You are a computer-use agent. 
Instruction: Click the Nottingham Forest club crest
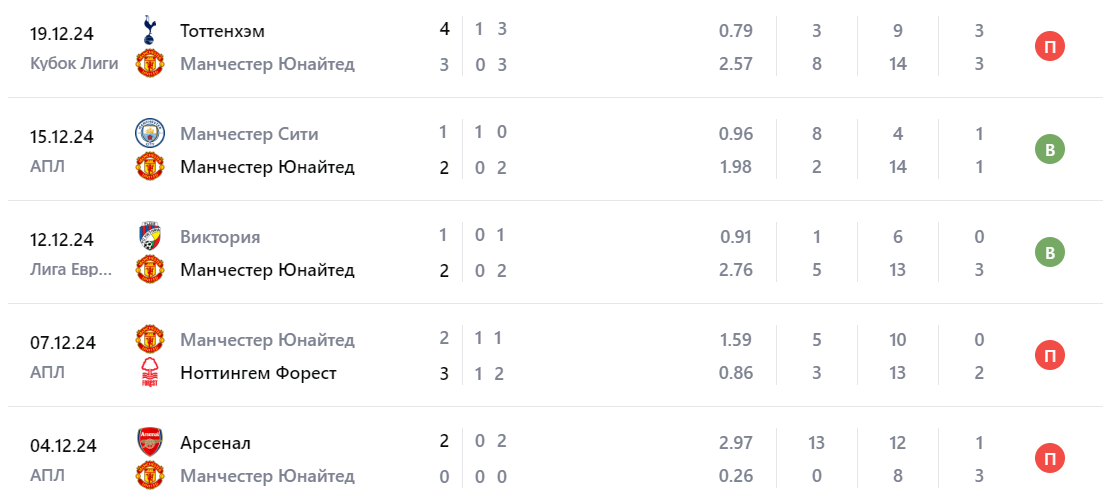(x=149, y=373)
